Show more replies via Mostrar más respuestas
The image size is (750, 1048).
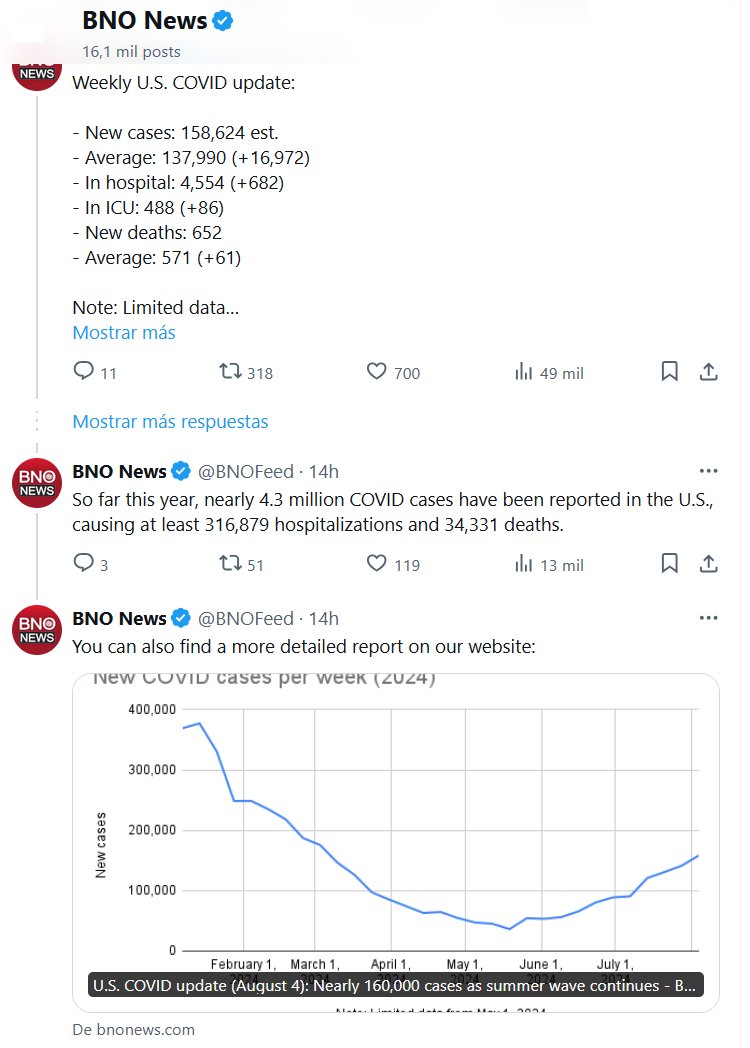tap(170, 421)
